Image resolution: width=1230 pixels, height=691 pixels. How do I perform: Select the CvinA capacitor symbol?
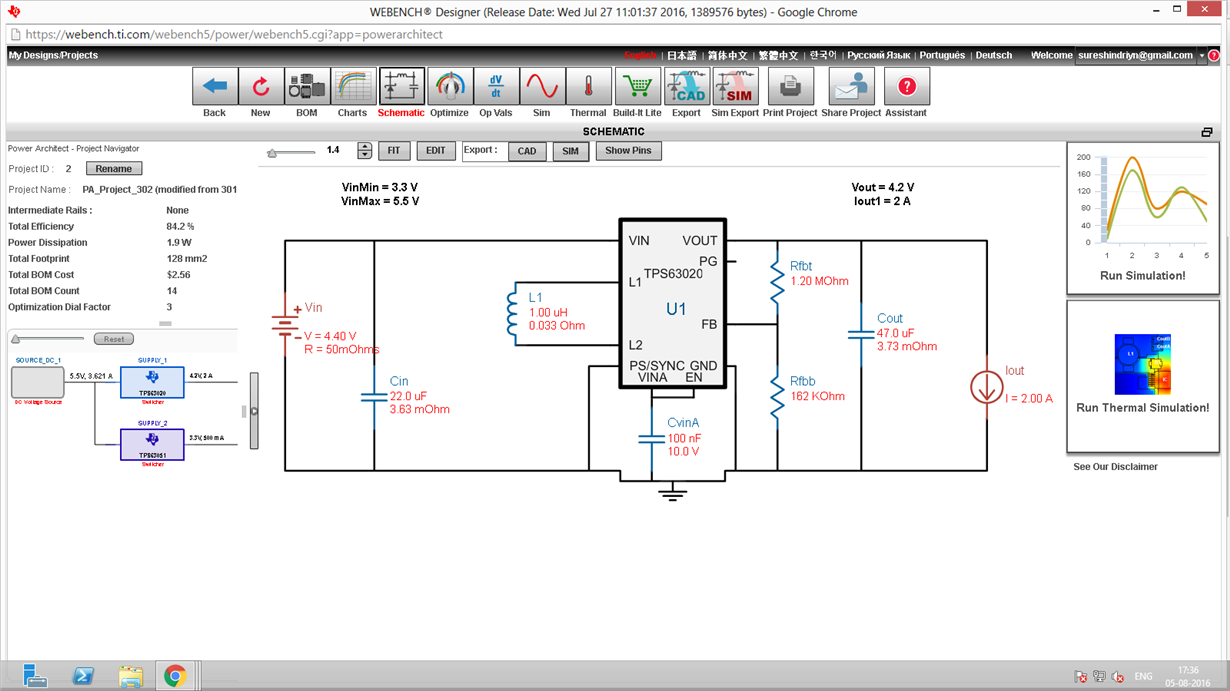click(653, 439)
